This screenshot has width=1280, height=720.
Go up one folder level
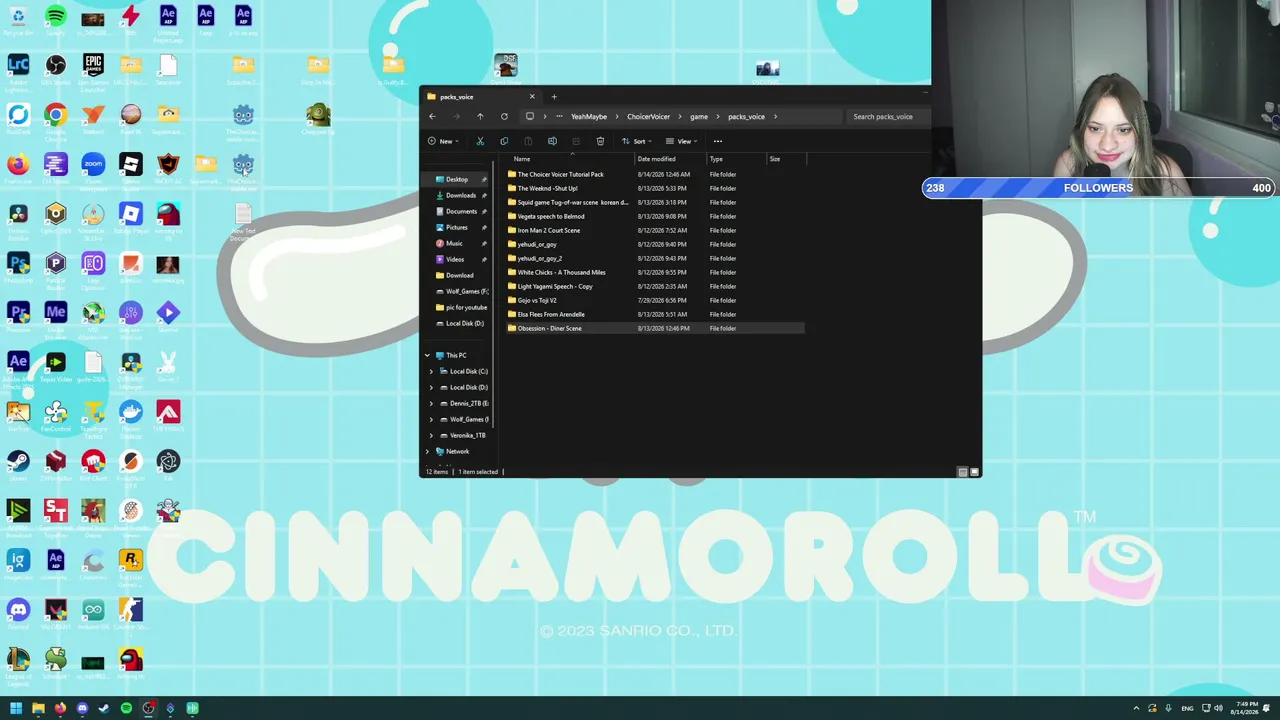(480, 117)
